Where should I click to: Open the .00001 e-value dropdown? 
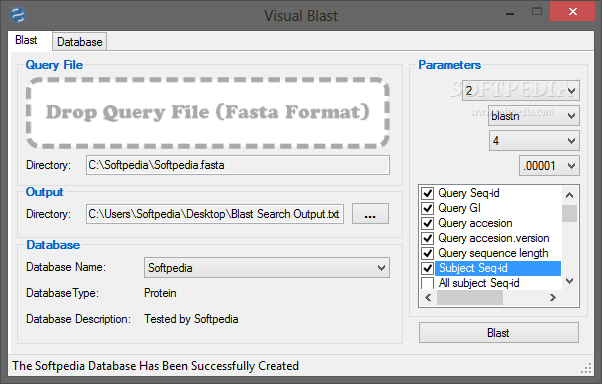(x=549, y=166)
